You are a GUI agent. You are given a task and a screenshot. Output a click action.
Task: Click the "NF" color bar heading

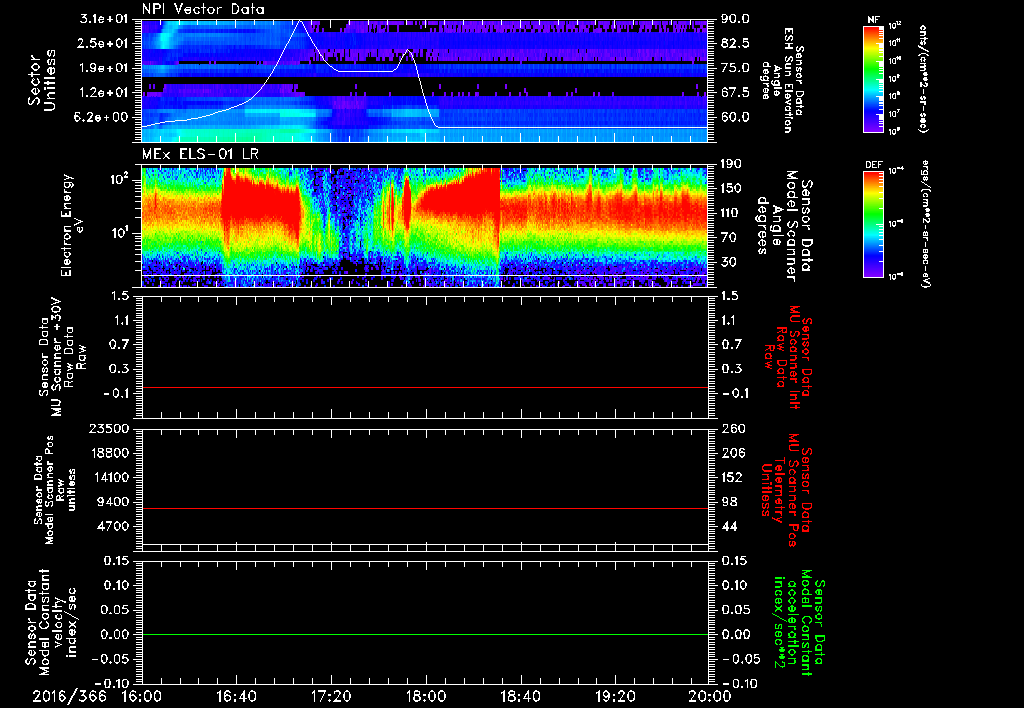(873, 20)
